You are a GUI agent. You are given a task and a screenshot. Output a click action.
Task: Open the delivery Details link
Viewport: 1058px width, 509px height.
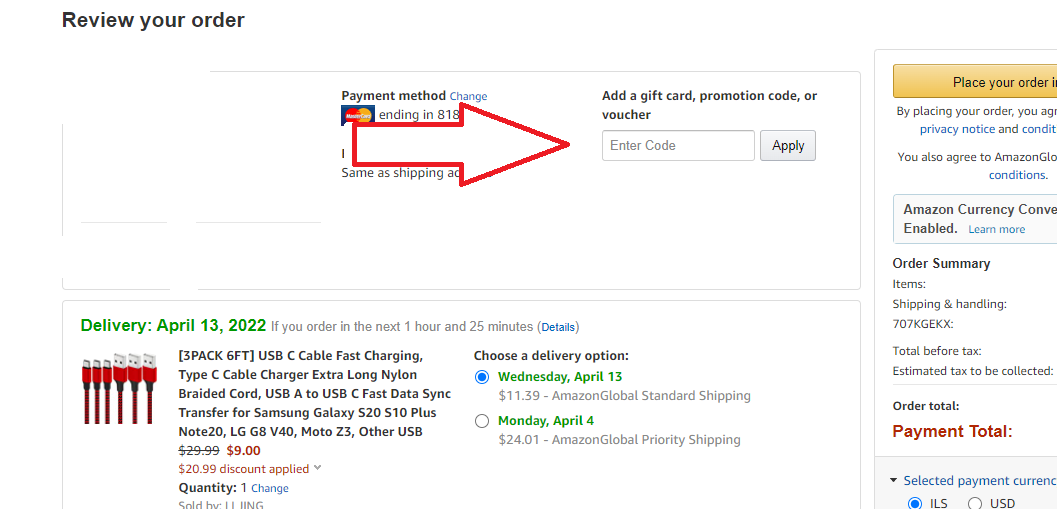click(x=558, y=327)
